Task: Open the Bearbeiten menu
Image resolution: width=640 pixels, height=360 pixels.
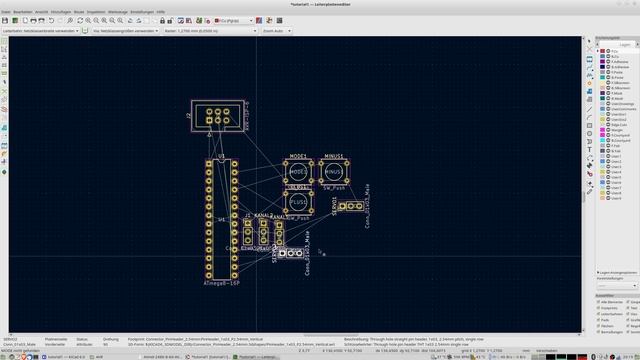Action: pos(23,12)
